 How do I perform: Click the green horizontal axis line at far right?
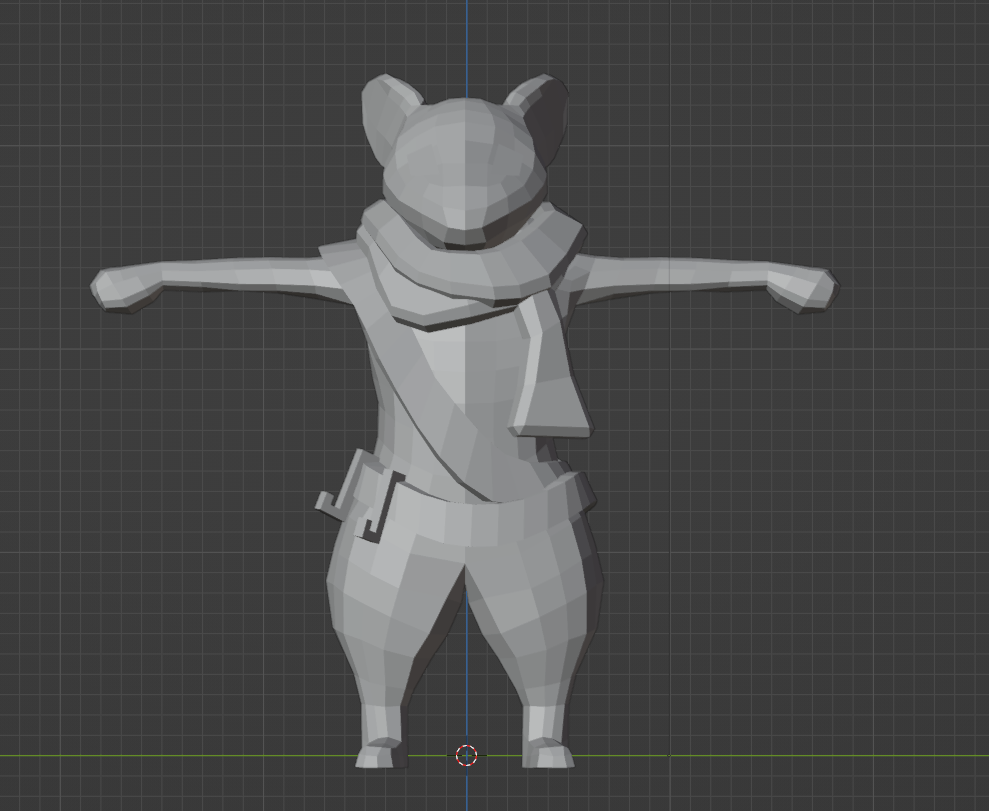click(900, 756)
